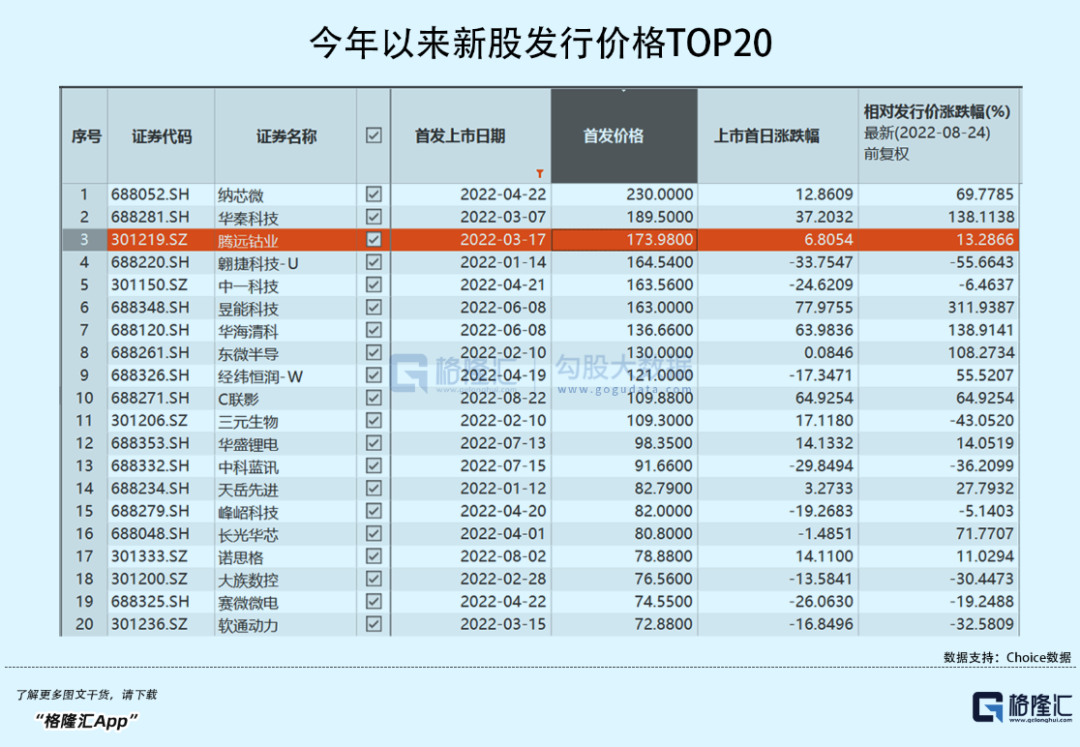Click the issue price 74.5500

(x=663, y=601)
